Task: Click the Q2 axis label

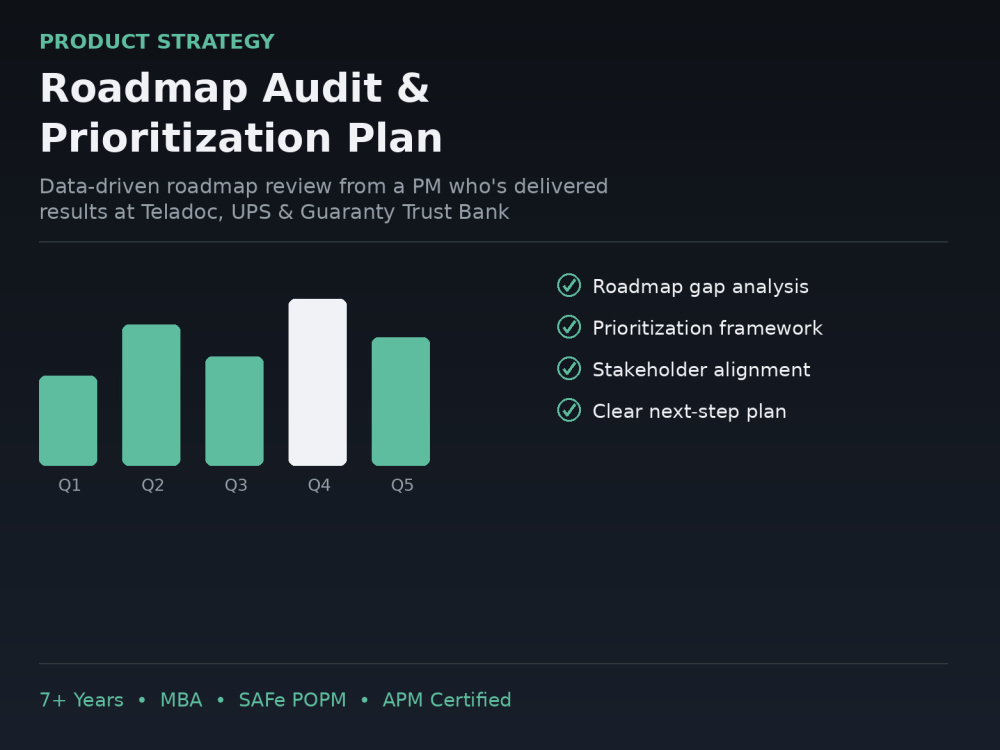Action: tap(153, 485)
